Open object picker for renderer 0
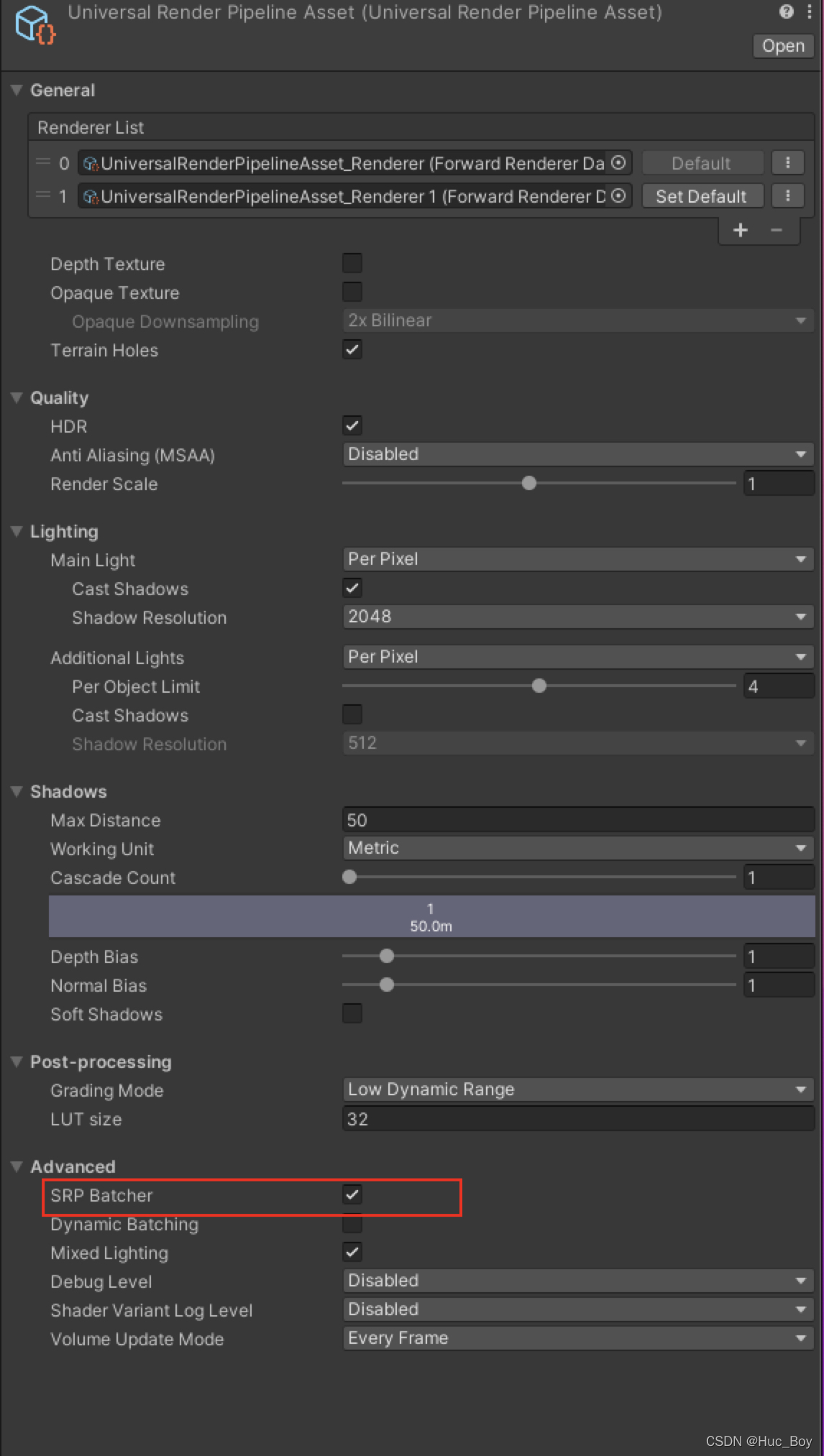 (618, 163)
